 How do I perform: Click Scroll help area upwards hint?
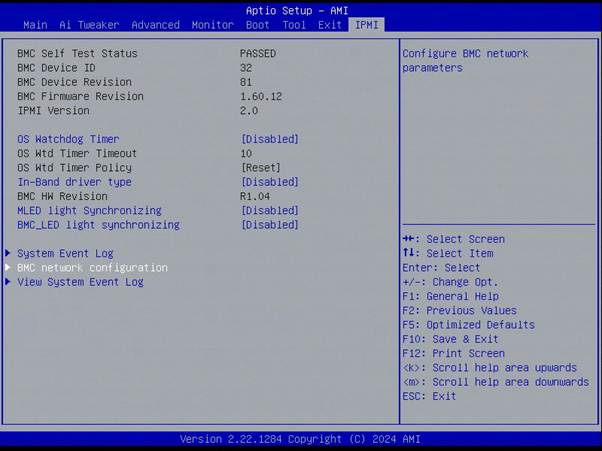490,368
